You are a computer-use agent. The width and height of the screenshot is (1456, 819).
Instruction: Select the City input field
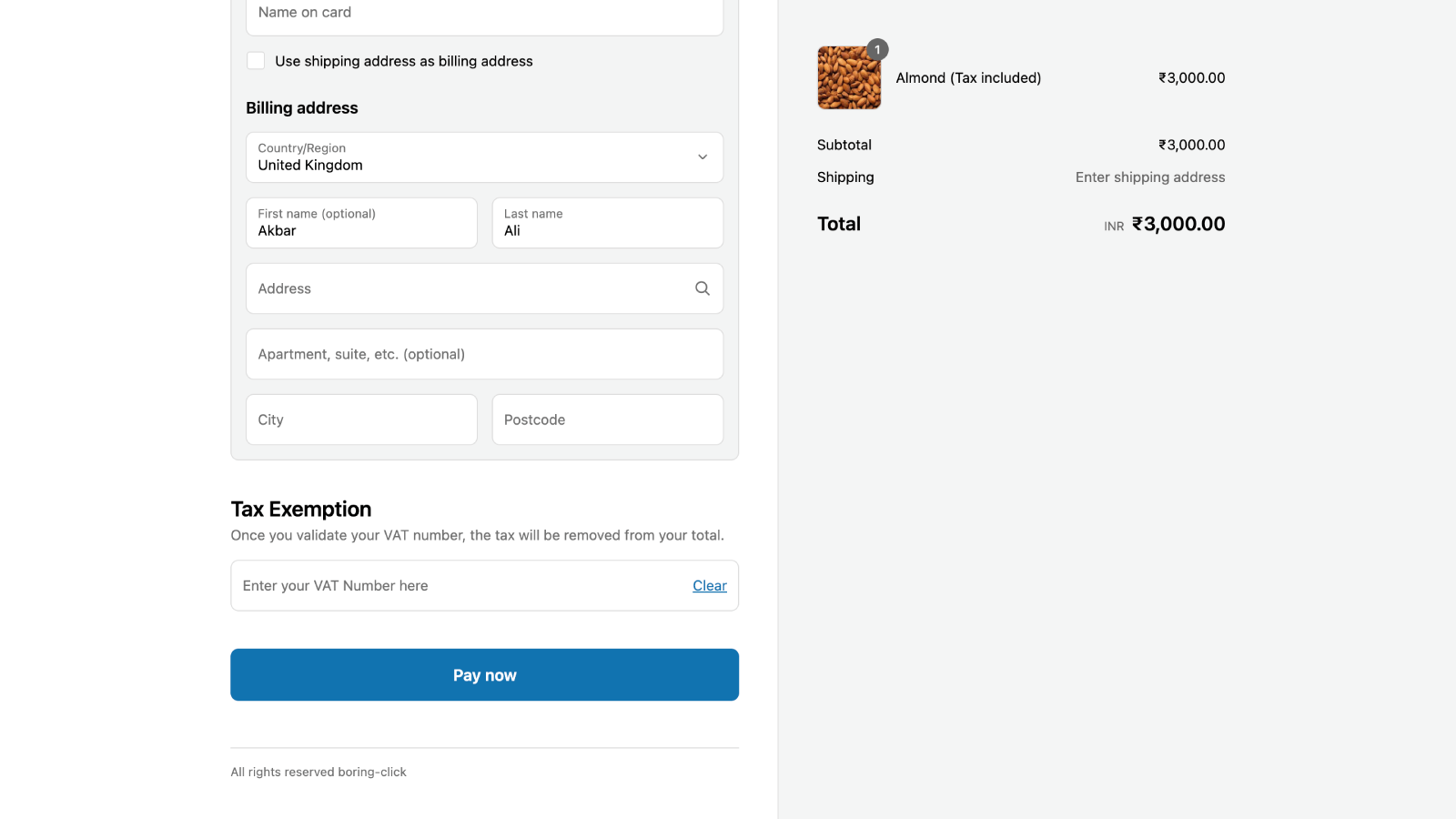(361, 420)
